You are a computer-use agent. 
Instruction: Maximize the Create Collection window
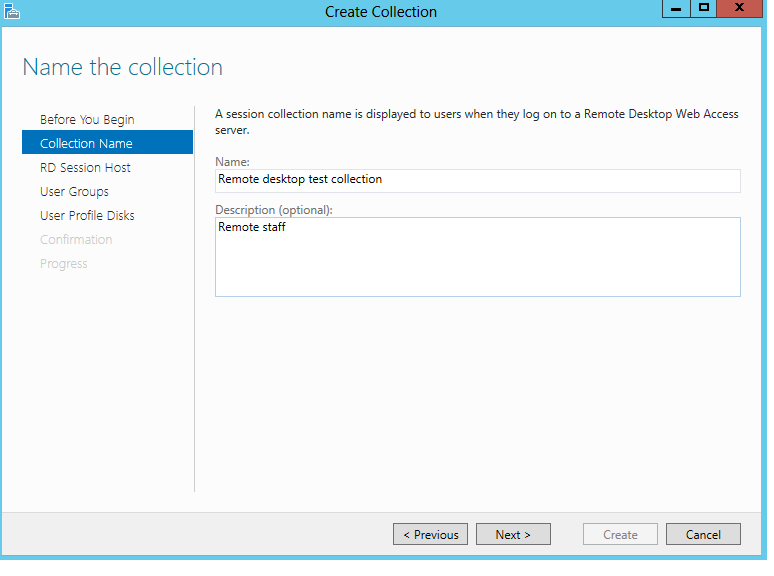[x=703, y=8]
